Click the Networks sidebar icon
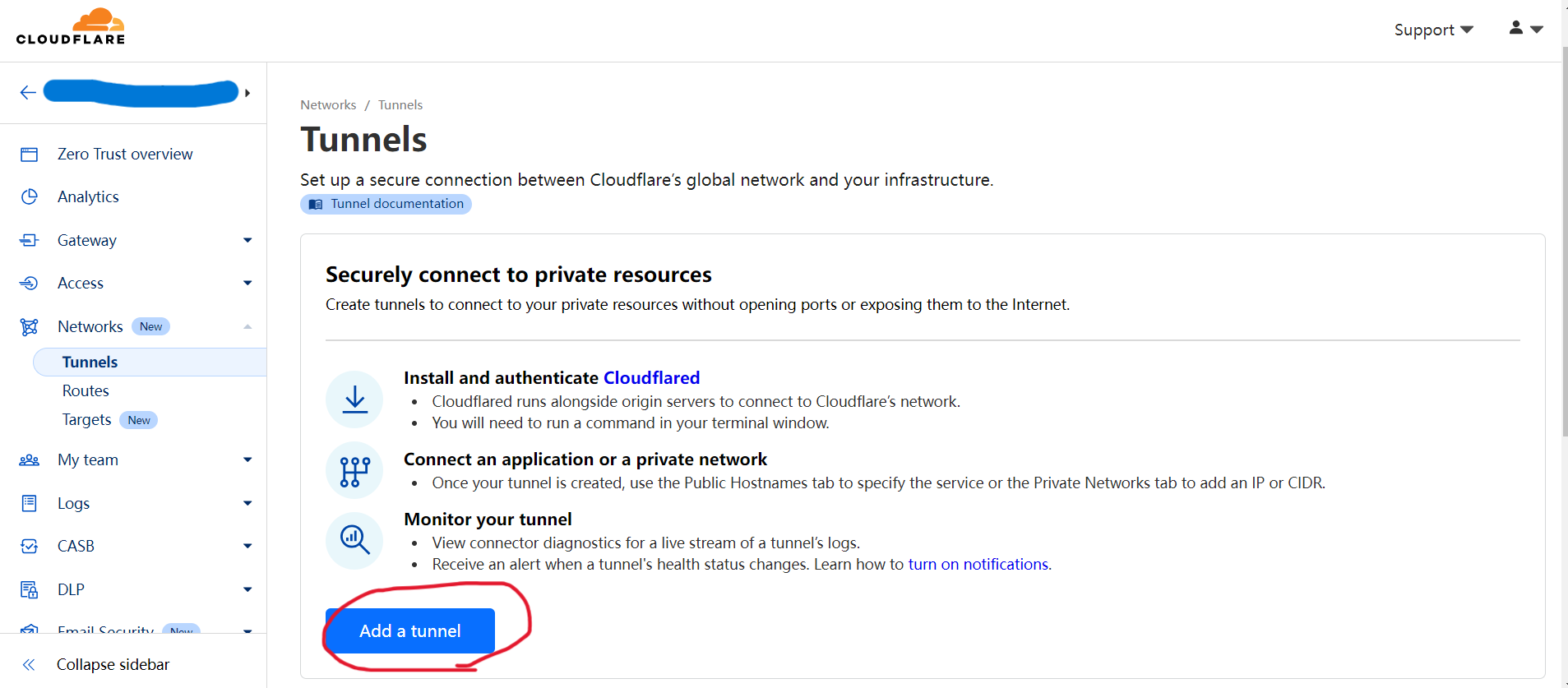1568x688 pixels. coord(30,327)
